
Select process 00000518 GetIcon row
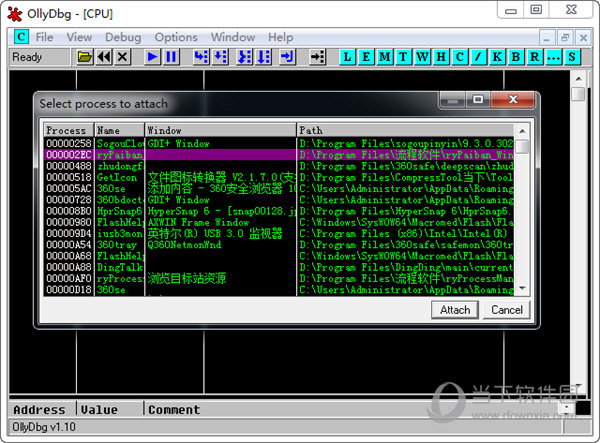click(279, 177)
